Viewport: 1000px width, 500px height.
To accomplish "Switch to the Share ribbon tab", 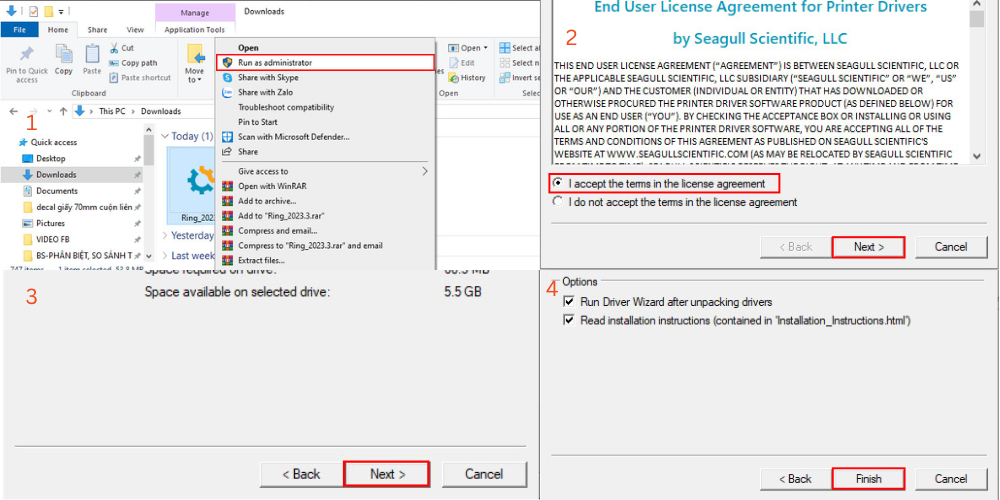I will coord(98,29).
